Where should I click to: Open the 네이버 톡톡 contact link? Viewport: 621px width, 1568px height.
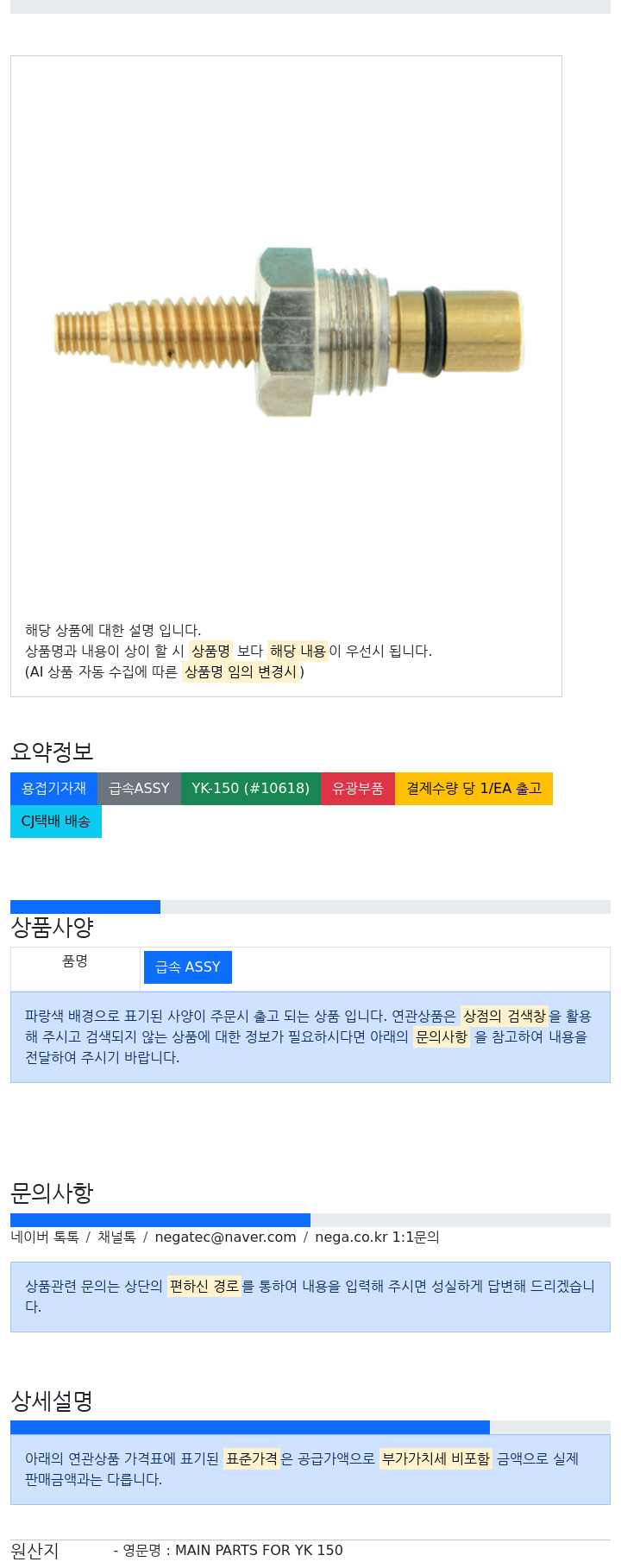point(45,1237)
